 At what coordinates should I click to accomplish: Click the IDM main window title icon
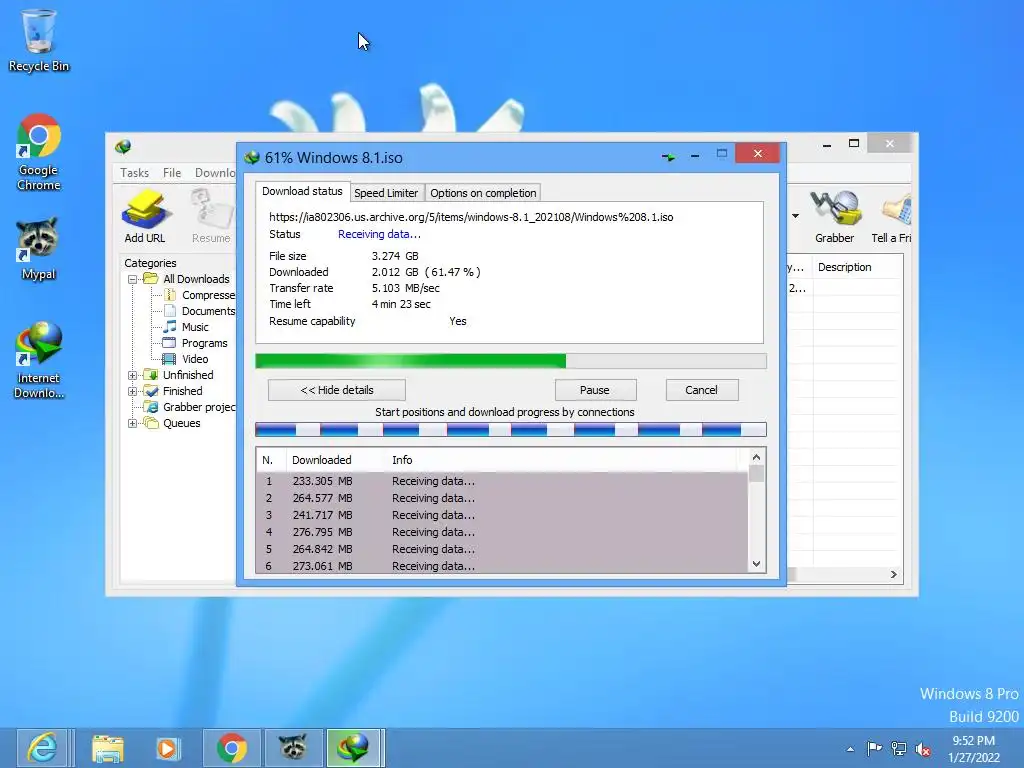[x=123, y=146]
